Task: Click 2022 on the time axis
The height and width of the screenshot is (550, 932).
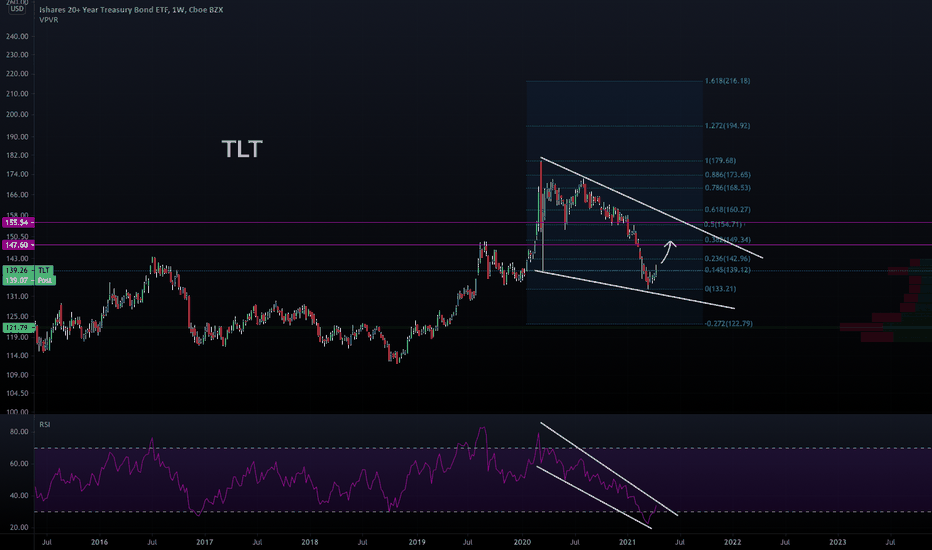Action: point(732,542)
